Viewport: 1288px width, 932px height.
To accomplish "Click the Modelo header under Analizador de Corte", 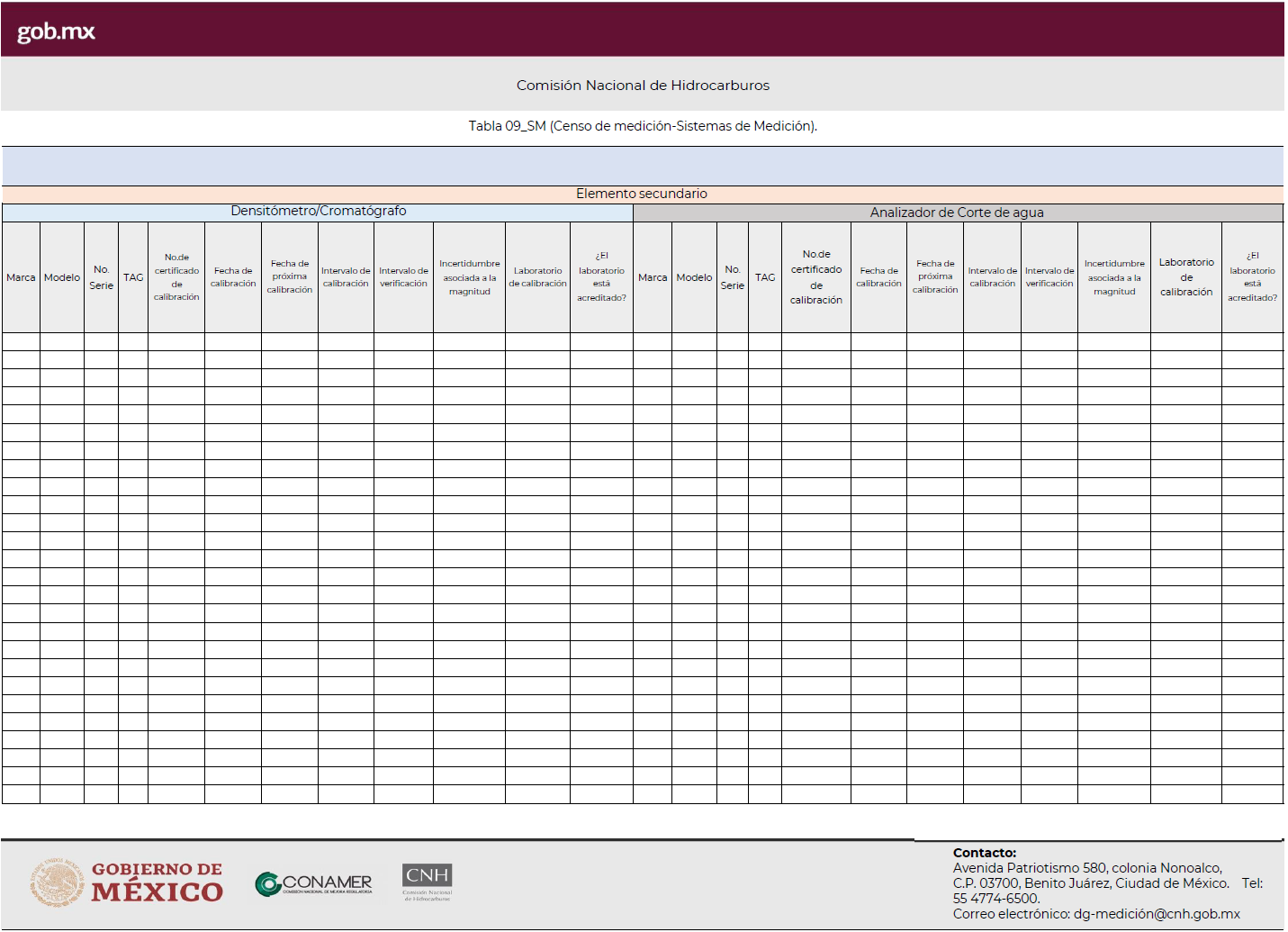I will tap(694, 277).
